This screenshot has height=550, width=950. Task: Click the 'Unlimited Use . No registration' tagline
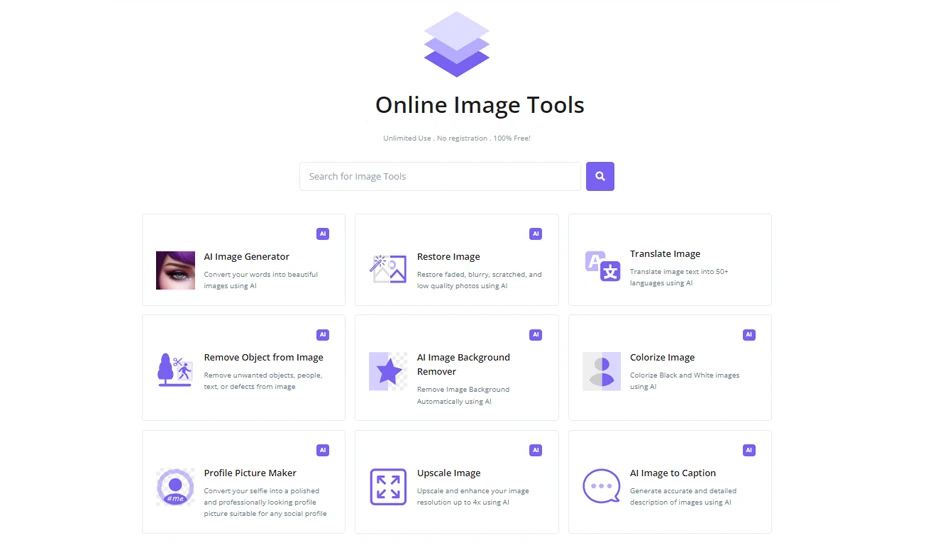coord(456,138)
